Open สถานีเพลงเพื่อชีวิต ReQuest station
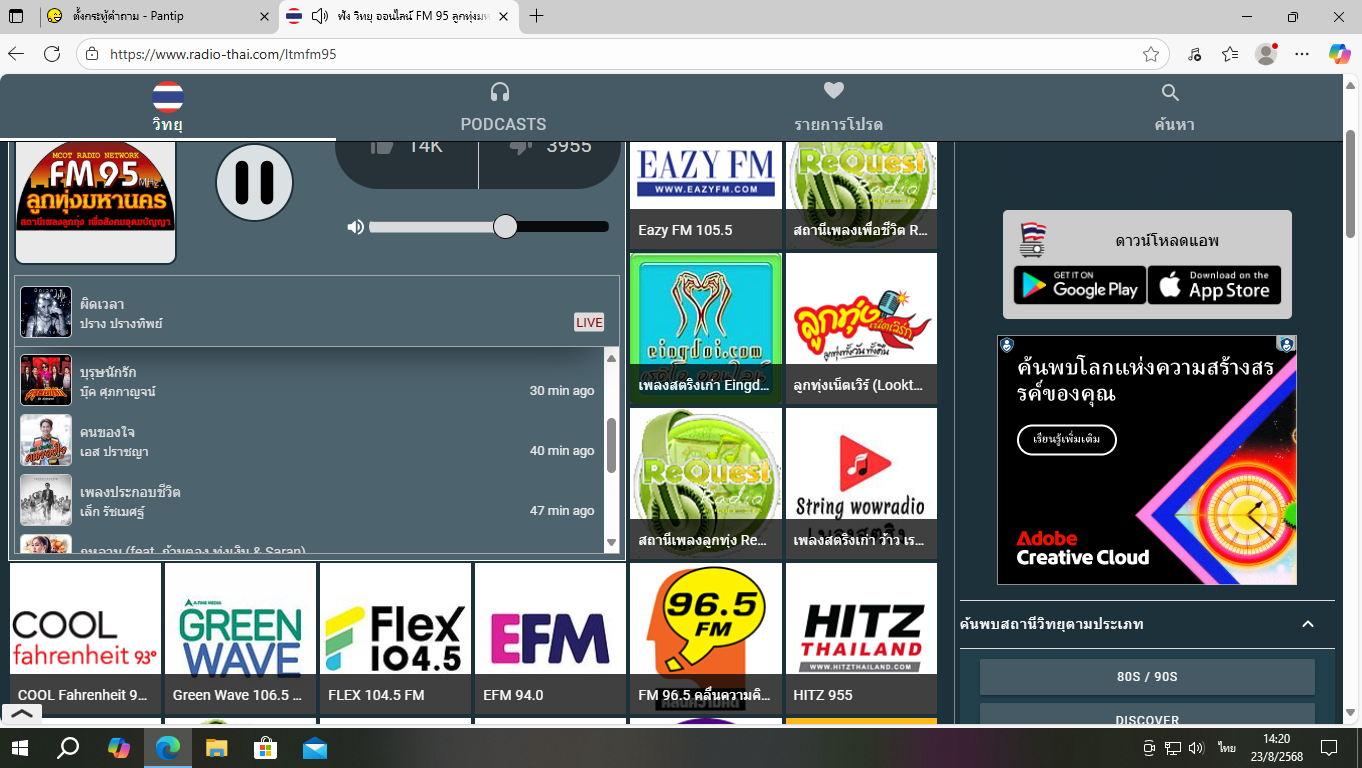1362x768 pixels. pyautogui.click(x=861, y=195)
